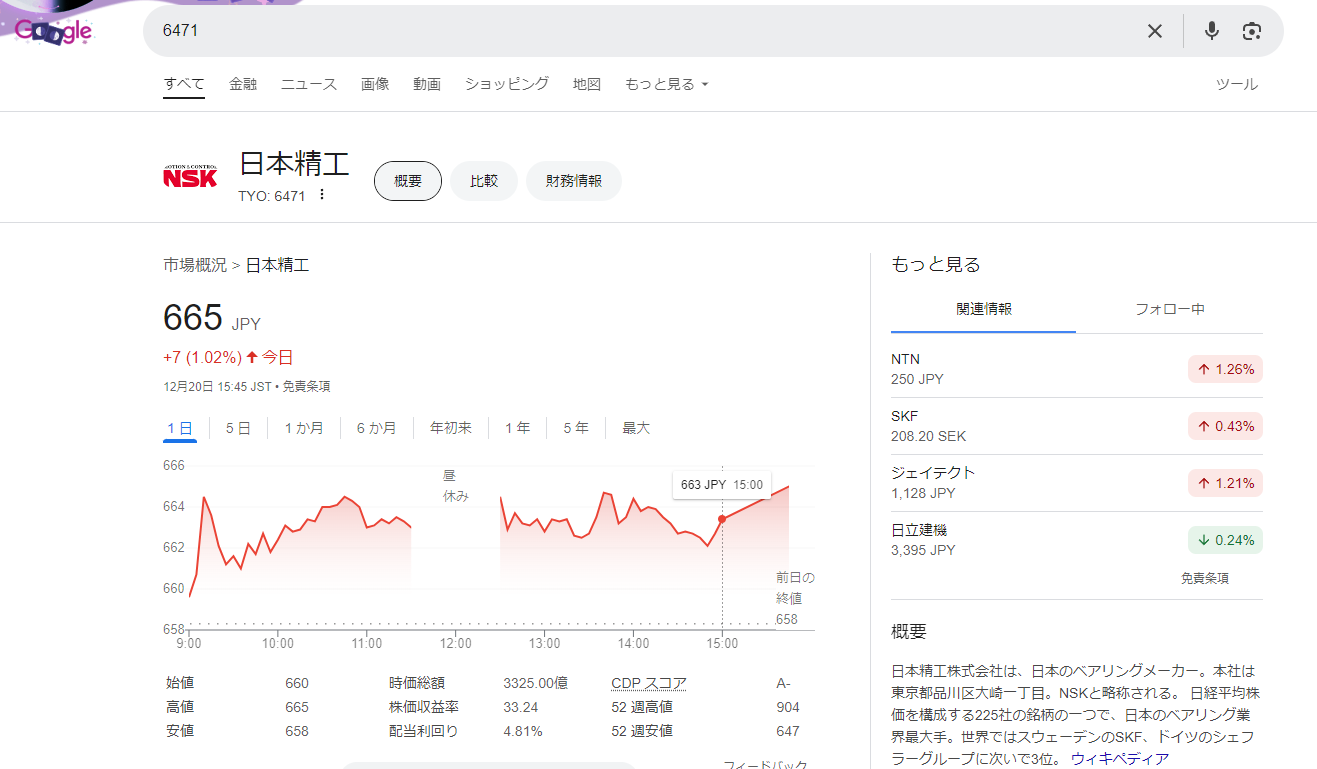Expand the もっと見る dropdown in navigation
Image resolution: width=1317 pixels, height=769 pixels.
pos(666,84)
